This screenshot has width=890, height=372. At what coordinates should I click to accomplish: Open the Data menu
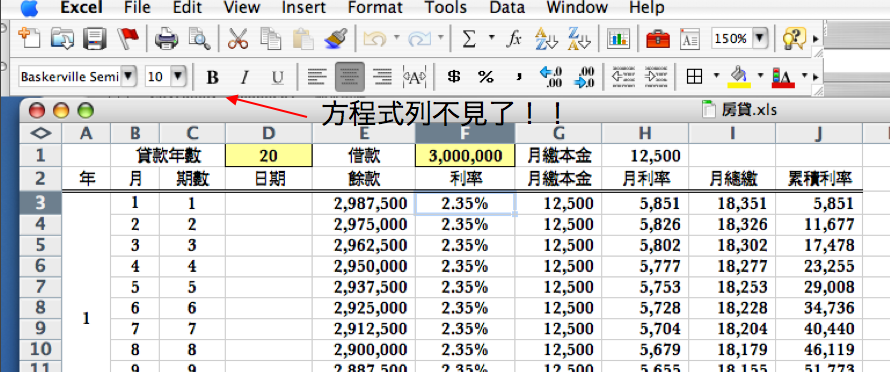(507, 8)
